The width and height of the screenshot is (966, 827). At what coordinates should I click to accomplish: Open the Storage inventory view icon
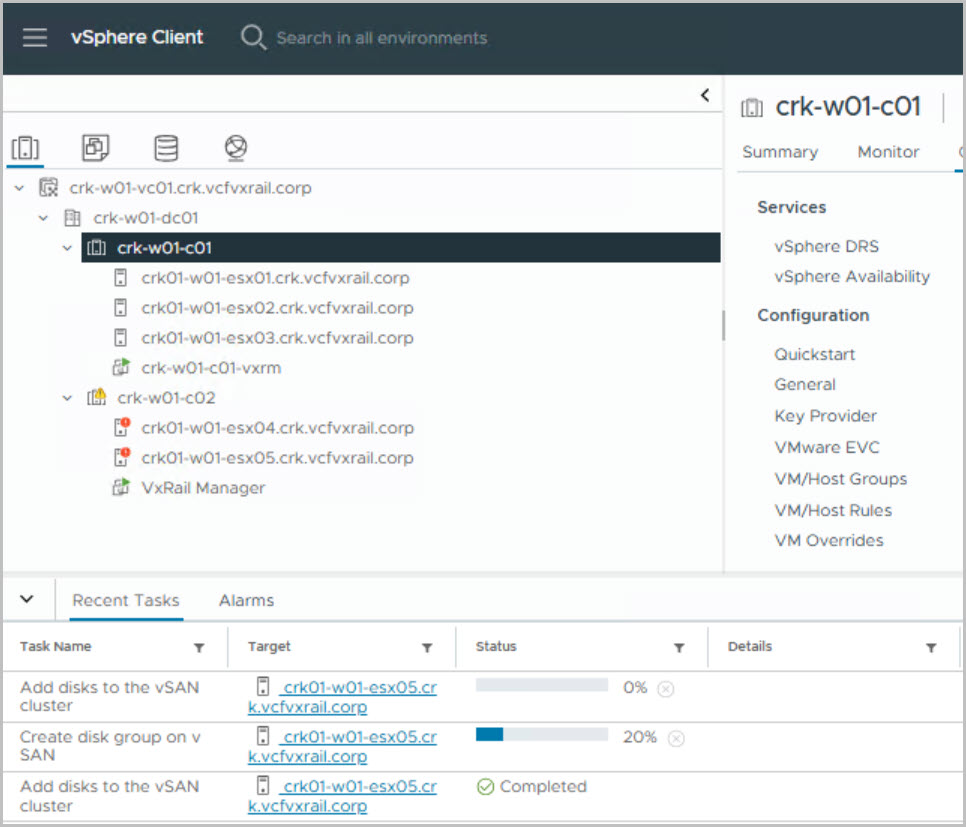166,148
